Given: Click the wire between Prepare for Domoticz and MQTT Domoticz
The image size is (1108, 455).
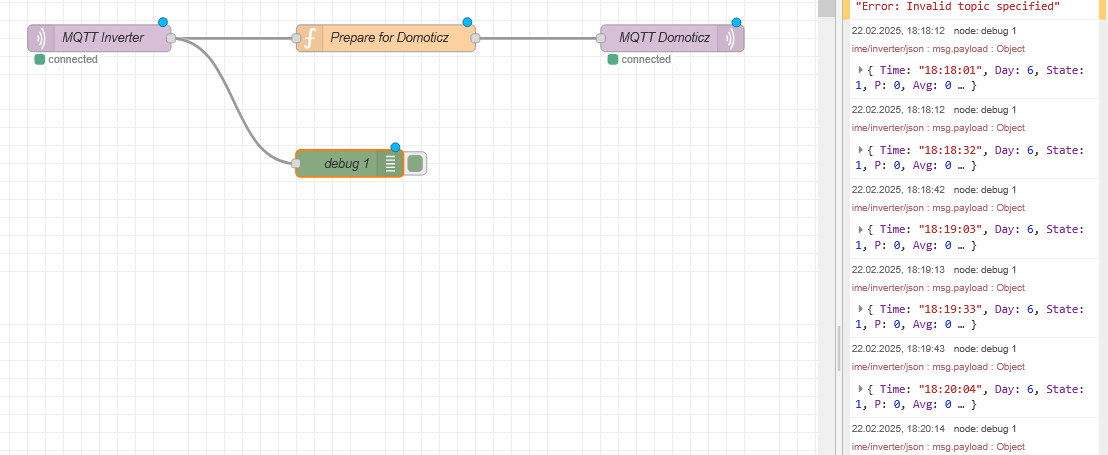Looking at the screenshot, I should 538,38.
